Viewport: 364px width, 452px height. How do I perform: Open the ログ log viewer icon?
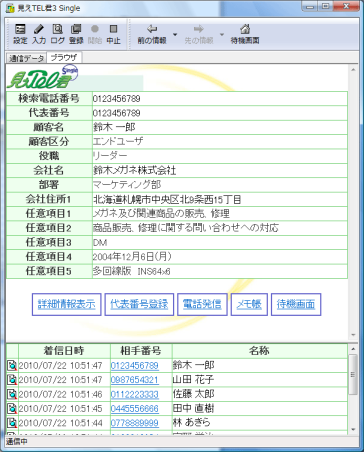click(57, 34)
